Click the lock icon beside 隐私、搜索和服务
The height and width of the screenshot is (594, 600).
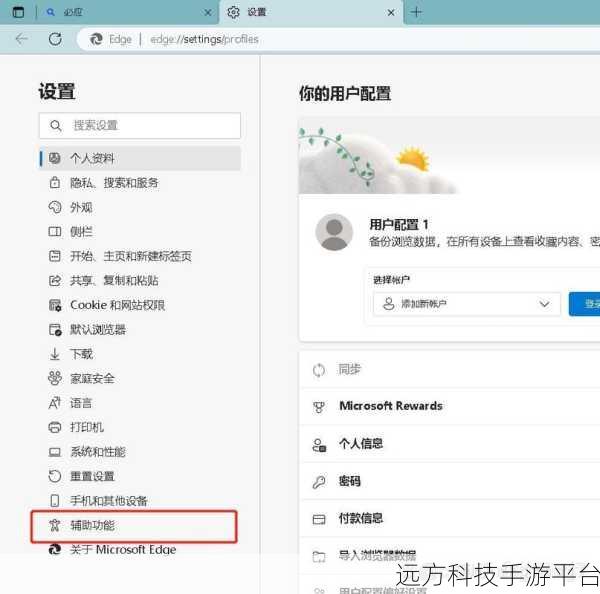(x=55, y=183)
